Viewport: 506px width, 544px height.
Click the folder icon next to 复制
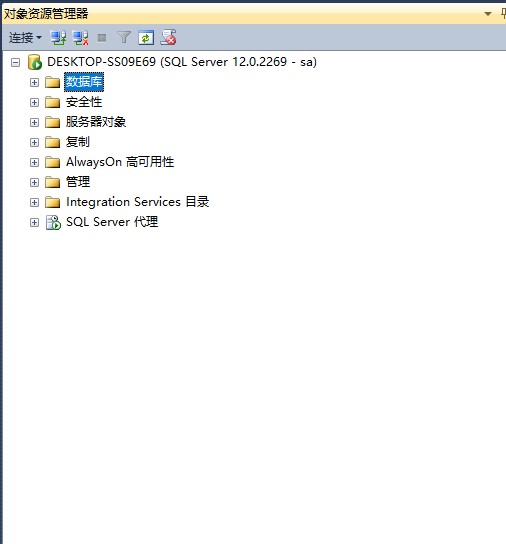click(52, 142)
